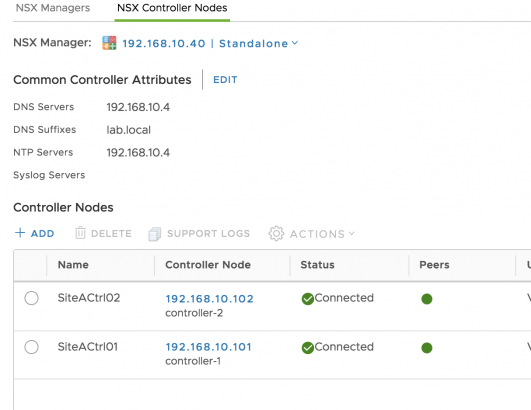Screen dimensions: 531x410
Task: Click the NSX Manager colored grid icon
Action: (x=109, y=43)
